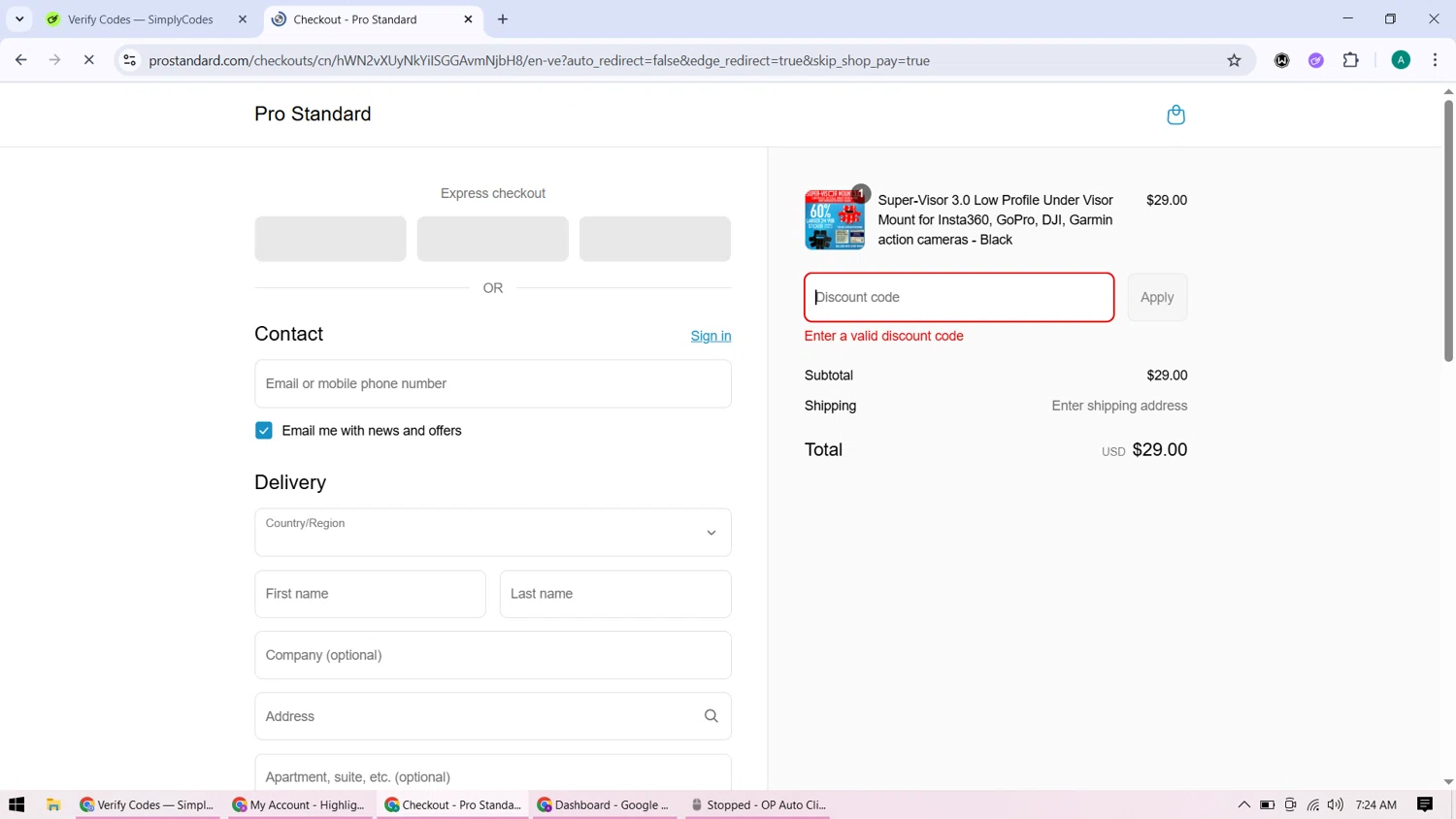Focus Email or mobile phone number field
This screenshot has width=1456, height=819.
pos(493,384)
